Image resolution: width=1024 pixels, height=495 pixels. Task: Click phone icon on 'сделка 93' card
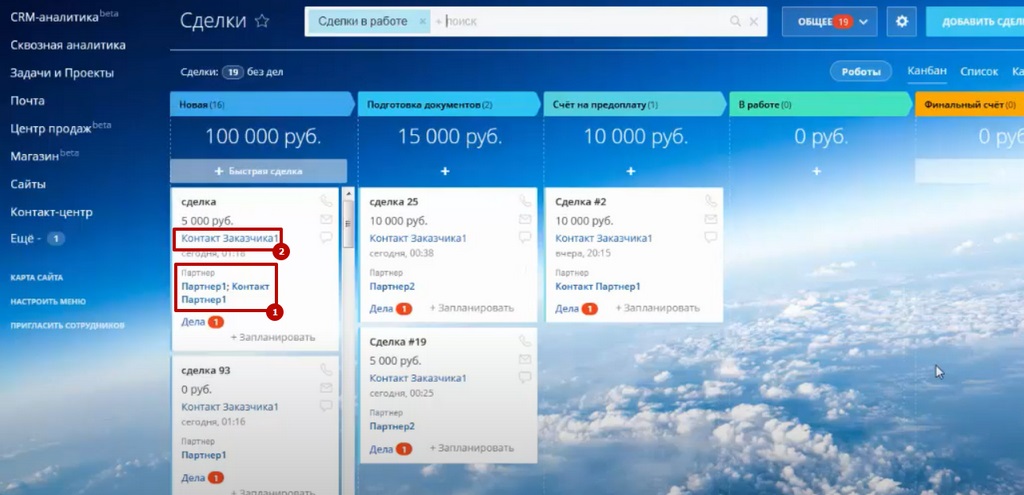[x=326, y=370]
